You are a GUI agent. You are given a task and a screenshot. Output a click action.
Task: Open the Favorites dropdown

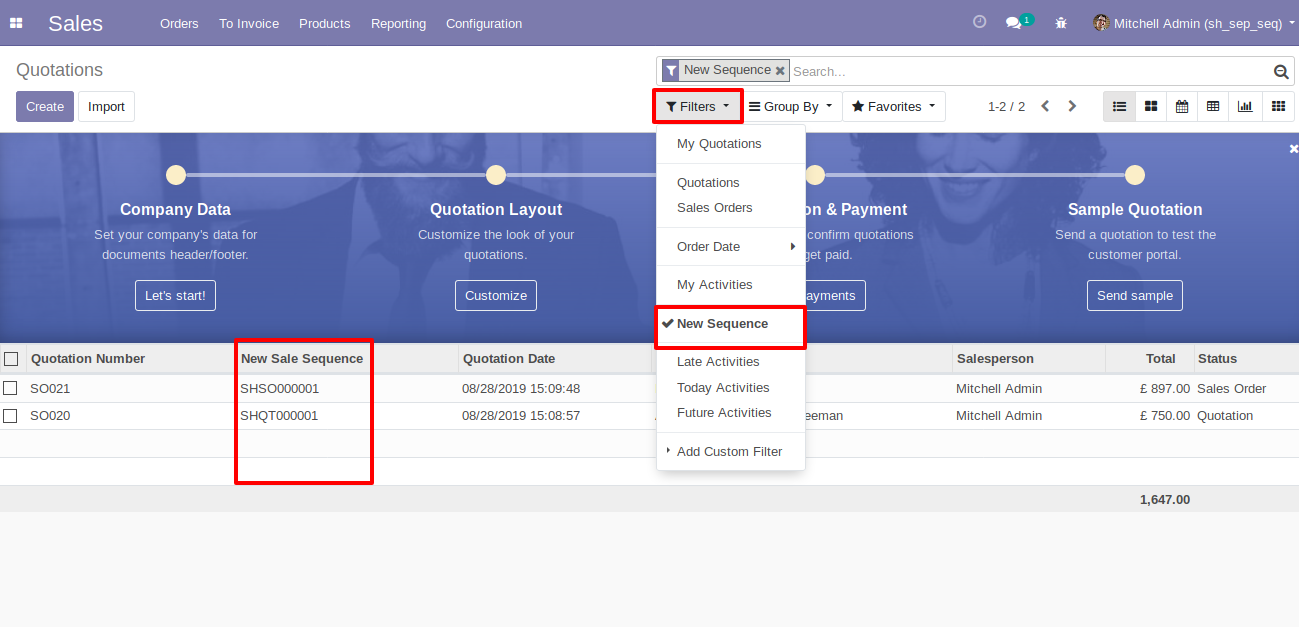click(x=893, y=106)
